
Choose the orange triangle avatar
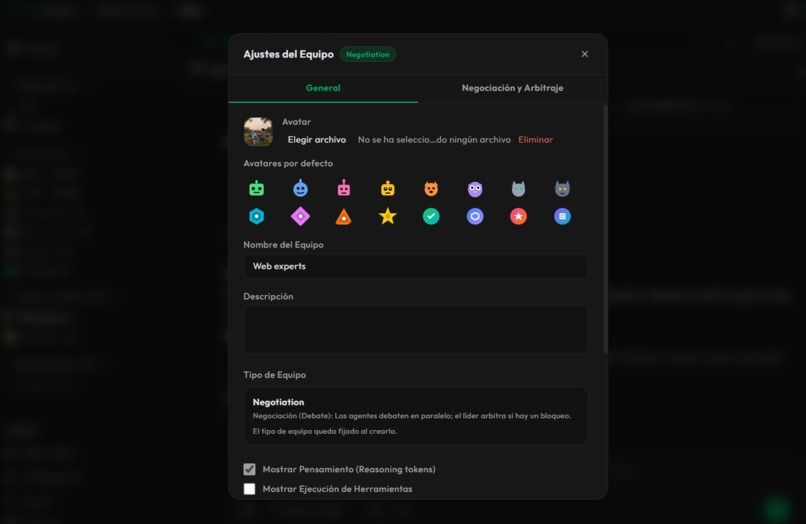(344, 216)
